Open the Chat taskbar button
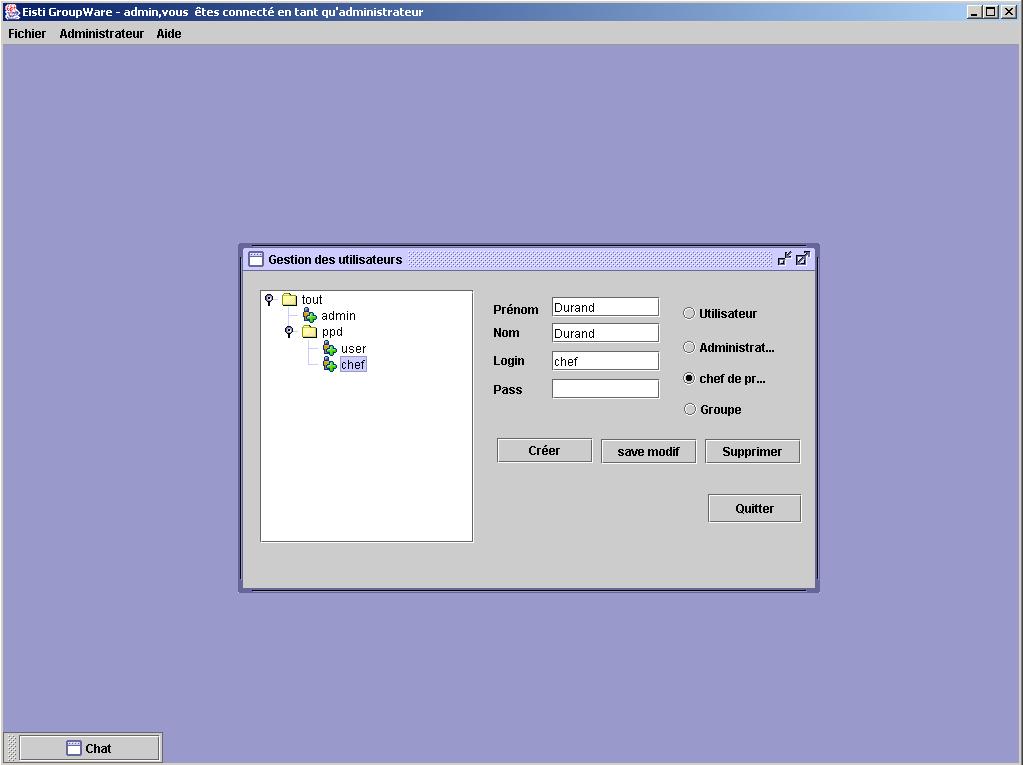 point(89,748)
